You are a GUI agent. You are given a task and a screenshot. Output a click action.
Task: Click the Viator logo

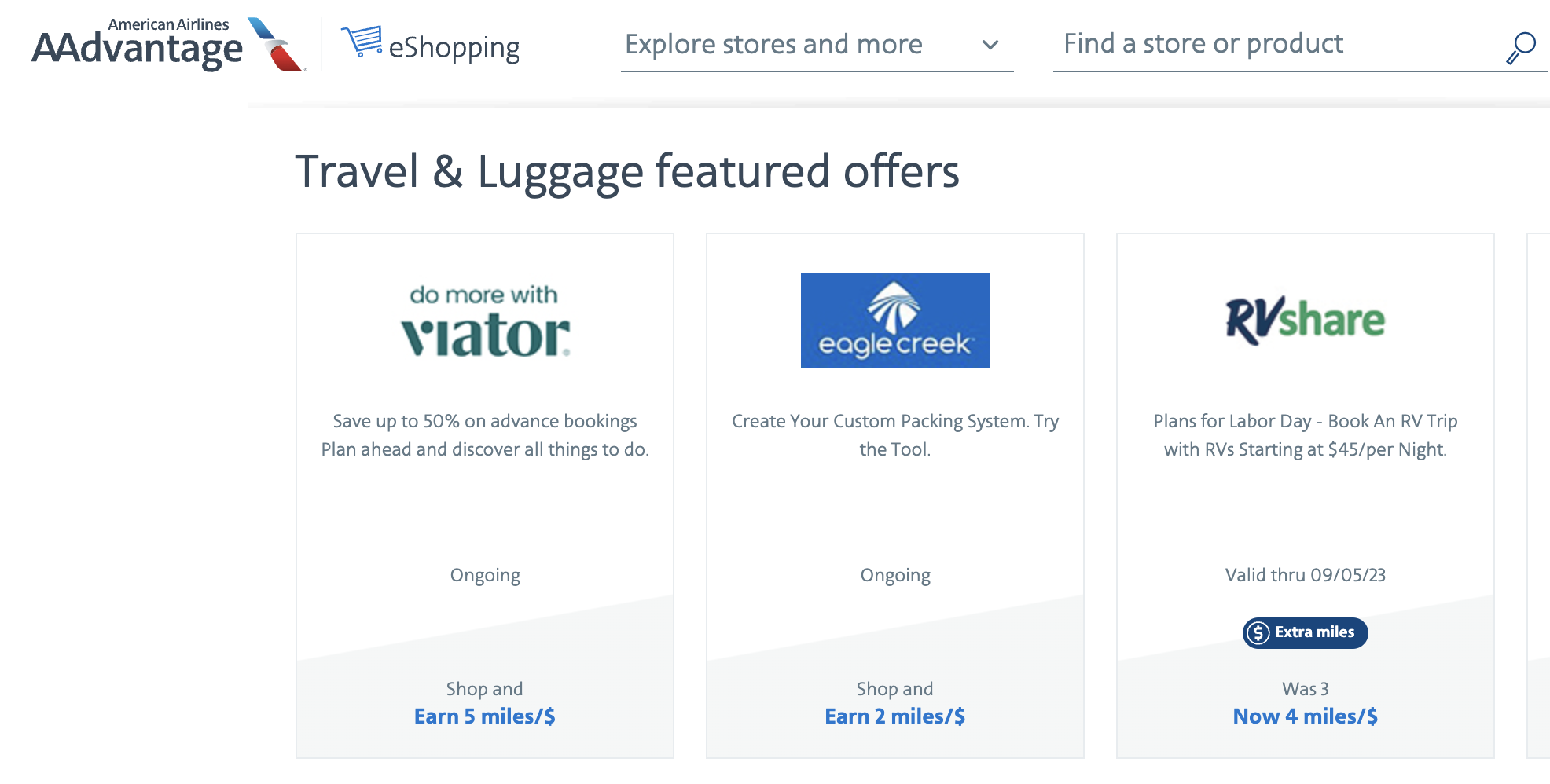[485, 322]
